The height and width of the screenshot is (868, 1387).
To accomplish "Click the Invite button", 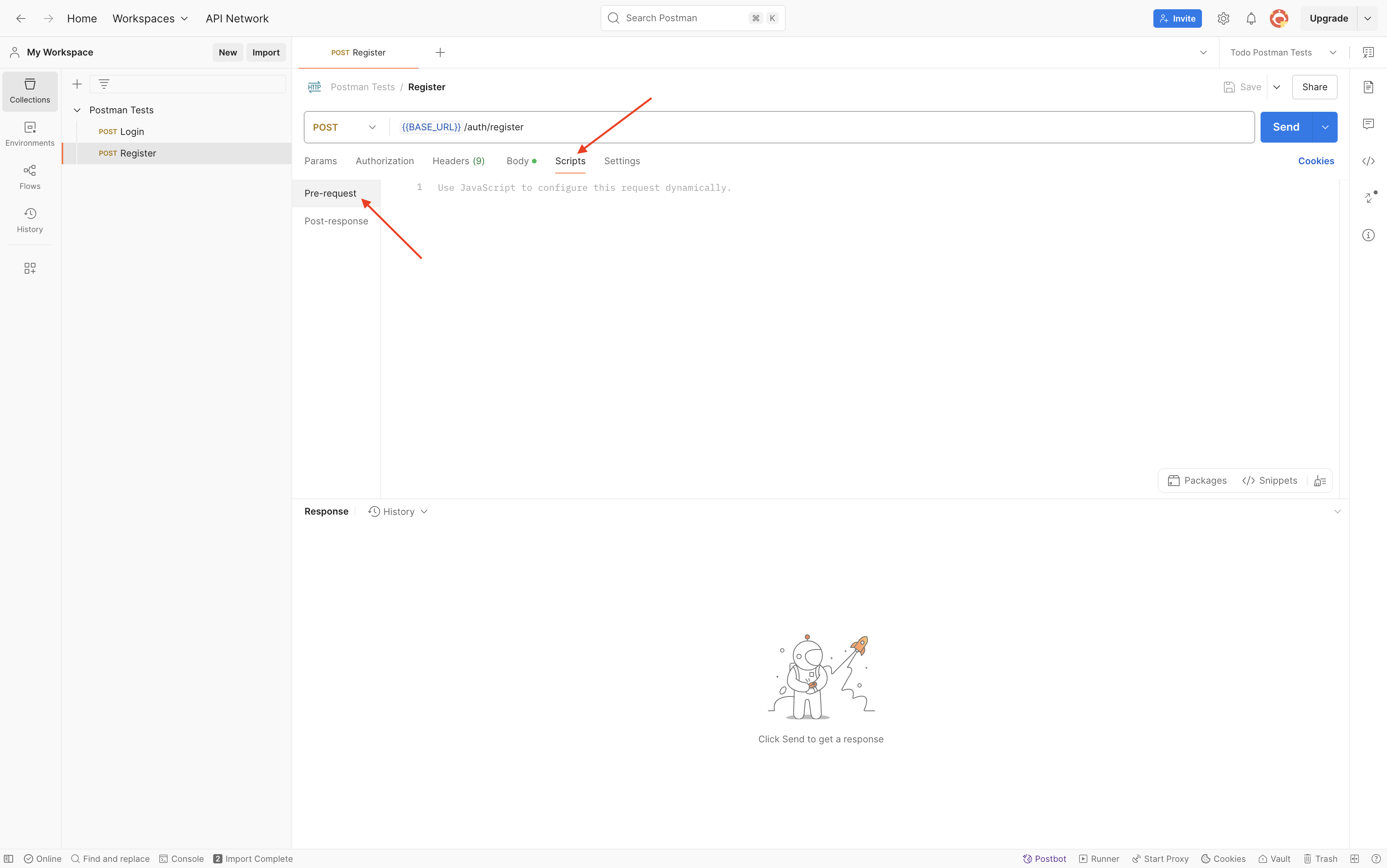I will 1177,19.
